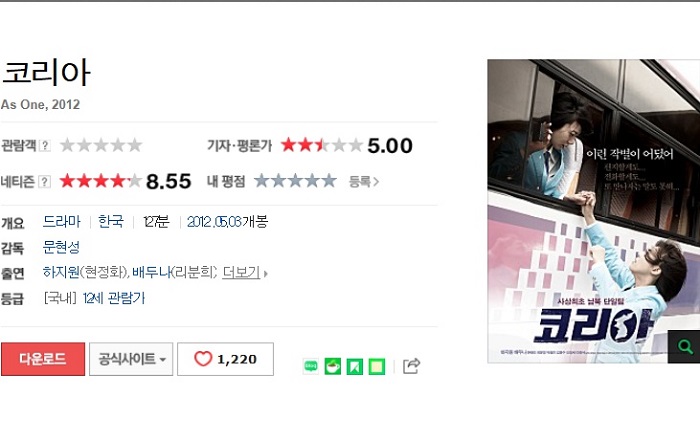700x440 pixels.
Task: Share via the green chat bubble icon
Action: pos(311,366)
